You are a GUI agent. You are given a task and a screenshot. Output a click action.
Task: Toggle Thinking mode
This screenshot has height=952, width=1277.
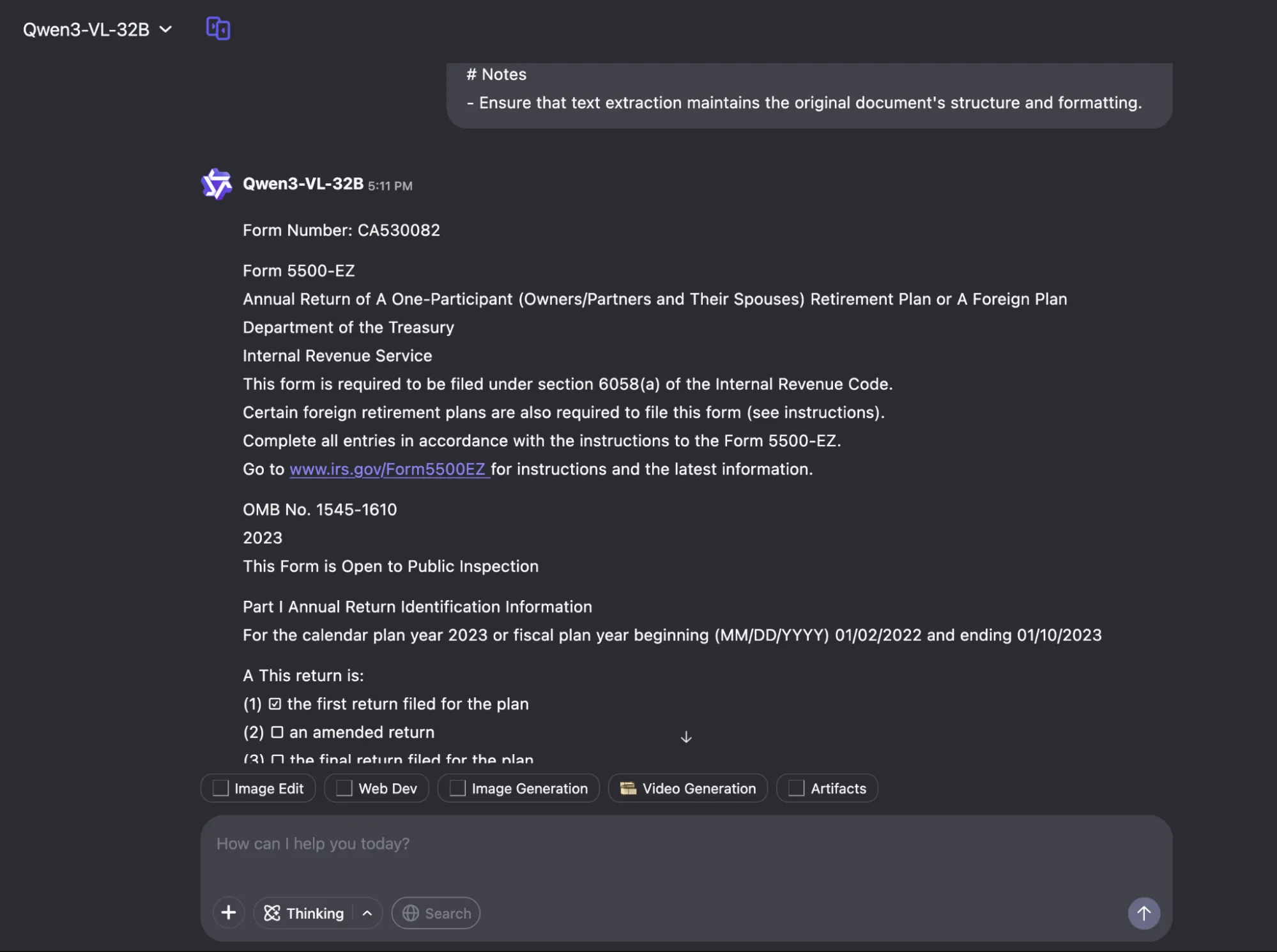point(305,914)
